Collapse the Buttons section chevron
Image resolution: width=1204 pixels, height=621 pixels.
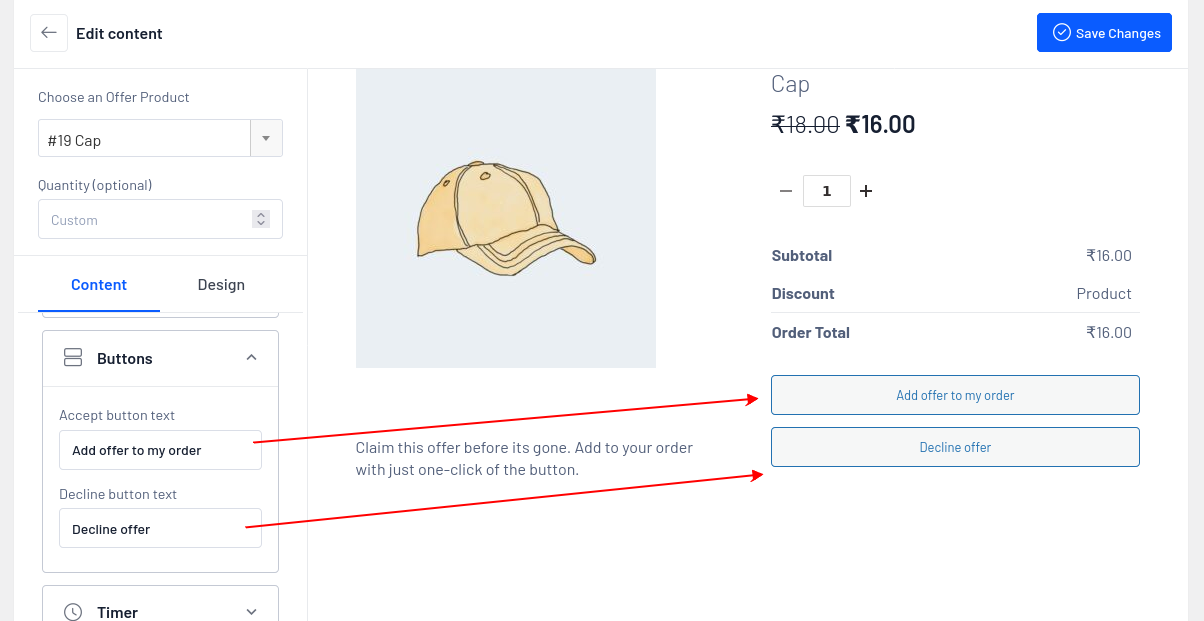[x=252, y=358]
